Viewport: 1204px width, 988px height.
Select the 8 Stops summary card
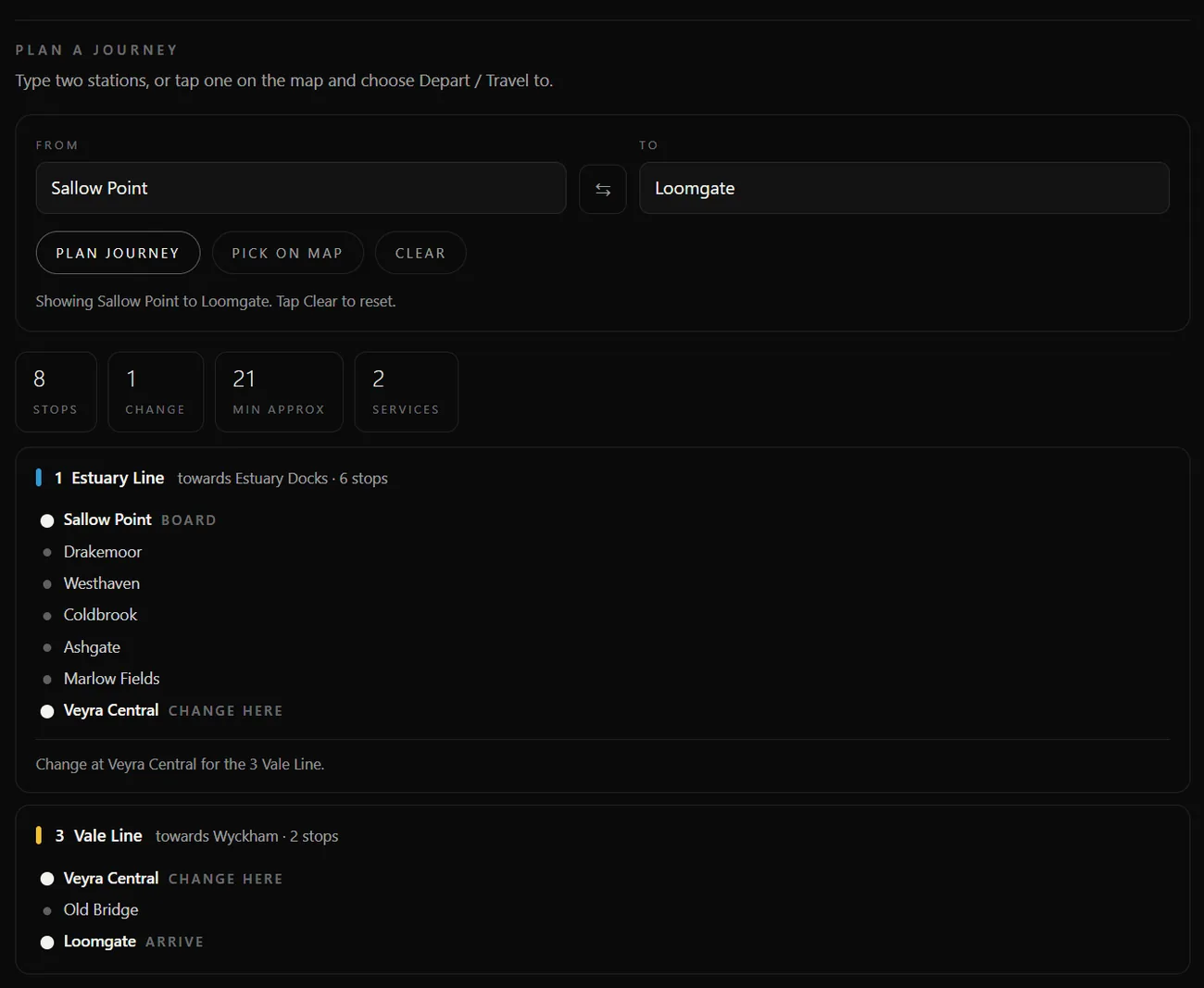click(56, 392)
